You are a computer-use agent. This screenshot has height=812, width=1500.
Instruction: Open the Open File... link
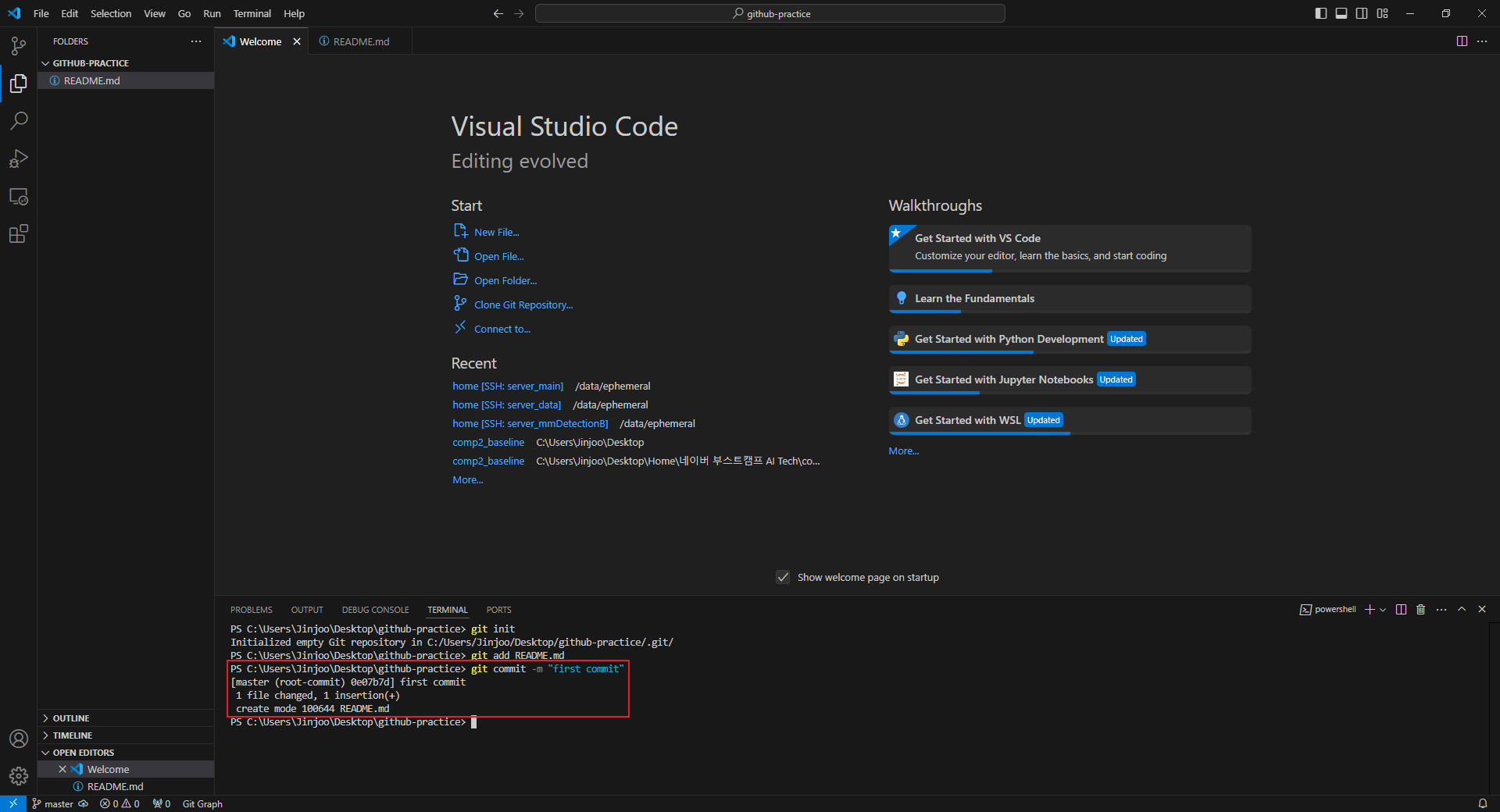coord(498,256)
